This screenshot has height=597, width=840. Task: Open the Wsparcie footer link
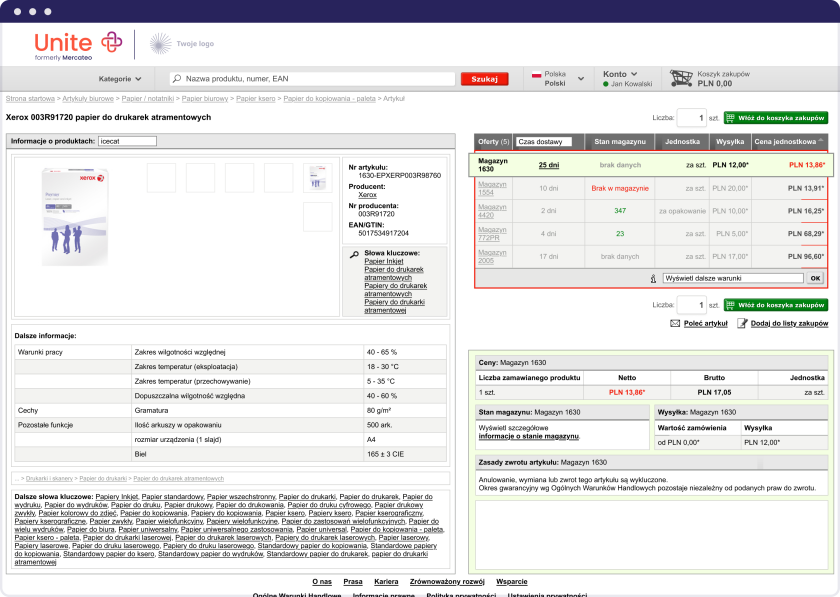[512, 582]
